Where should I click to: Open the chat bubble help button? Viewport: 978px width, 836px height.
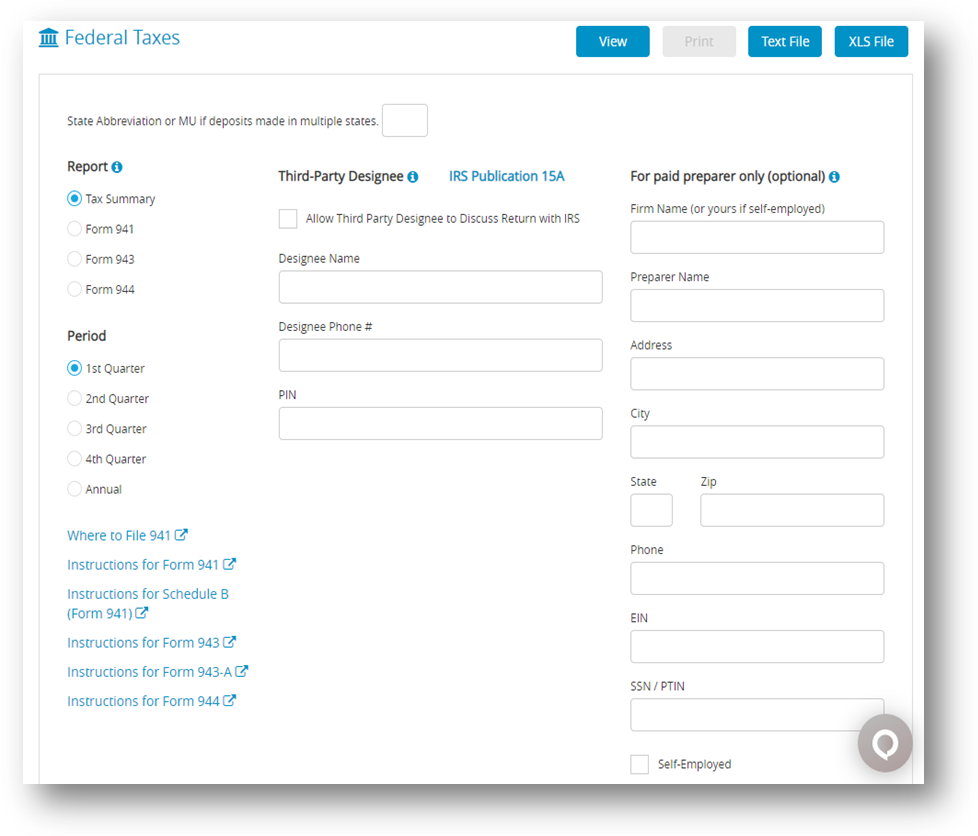click(x=884, y=743)
